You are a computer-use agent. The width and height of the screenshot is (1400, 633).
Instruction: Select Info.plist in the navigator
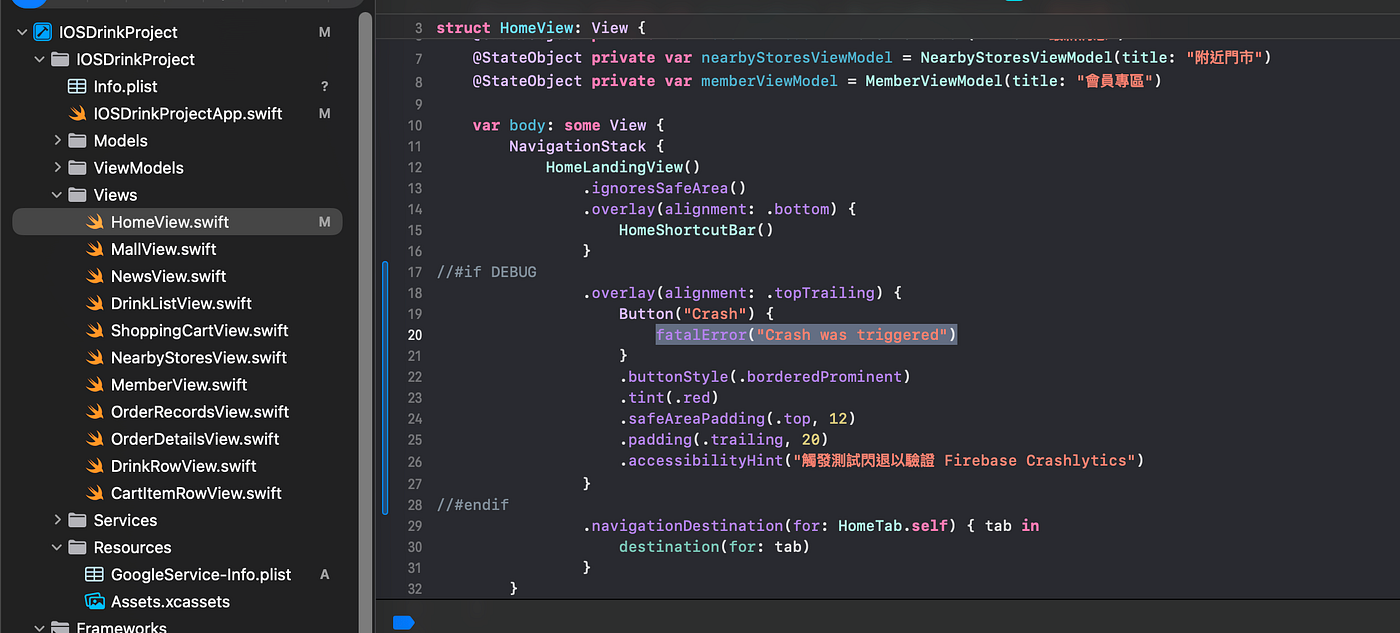[125, 87]
